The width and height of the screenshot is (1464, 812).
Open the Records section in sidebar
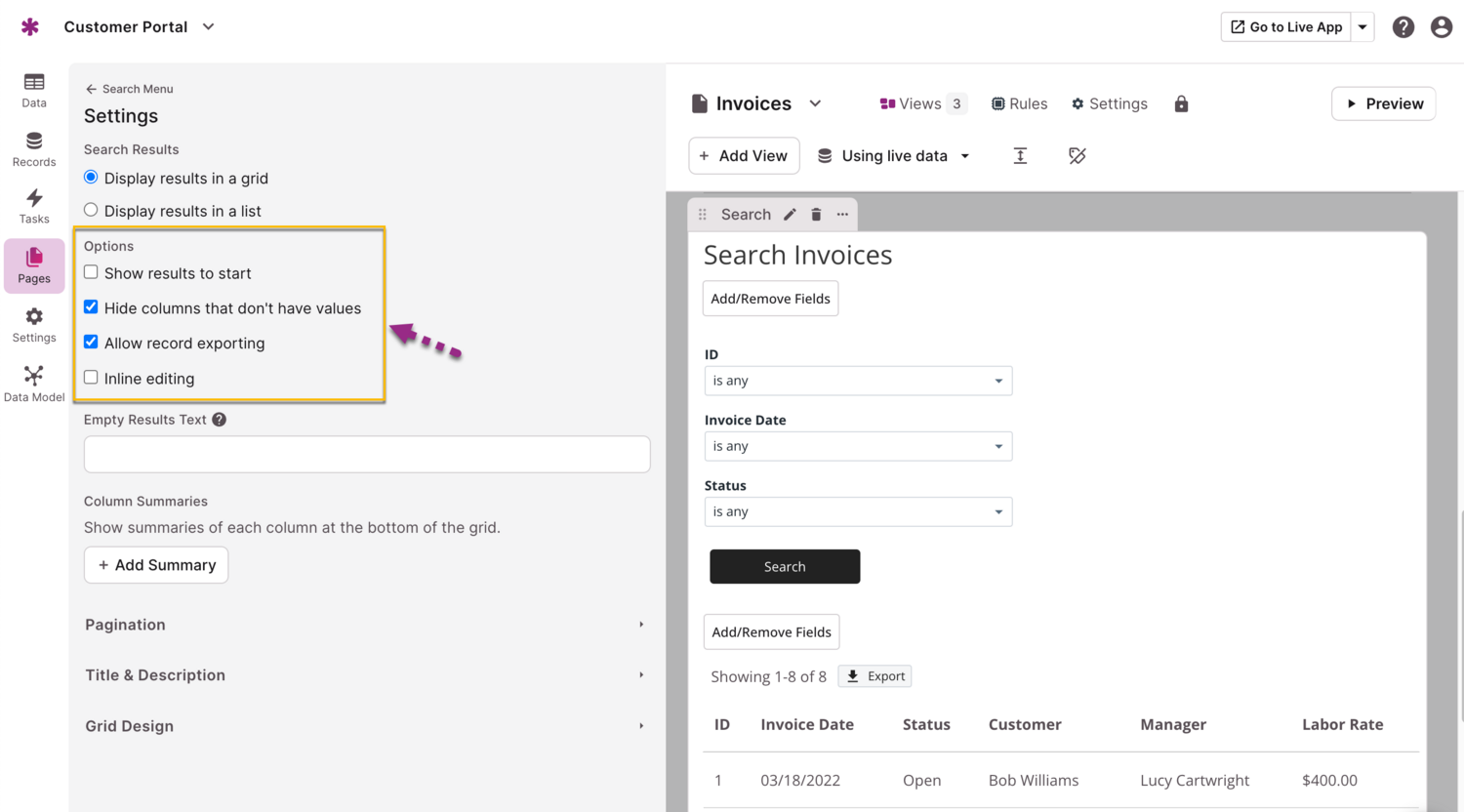[x=34, y=148]
